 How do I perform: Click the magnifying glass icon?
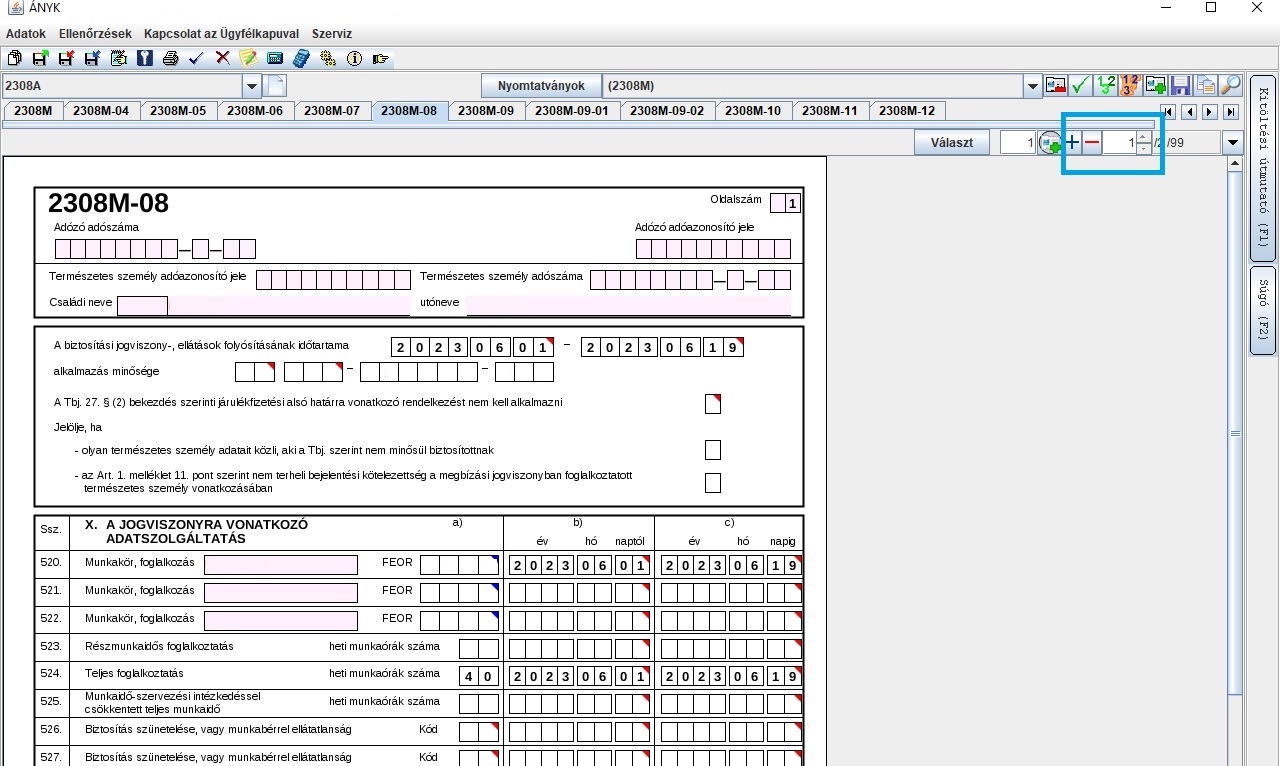point(1231,86)
